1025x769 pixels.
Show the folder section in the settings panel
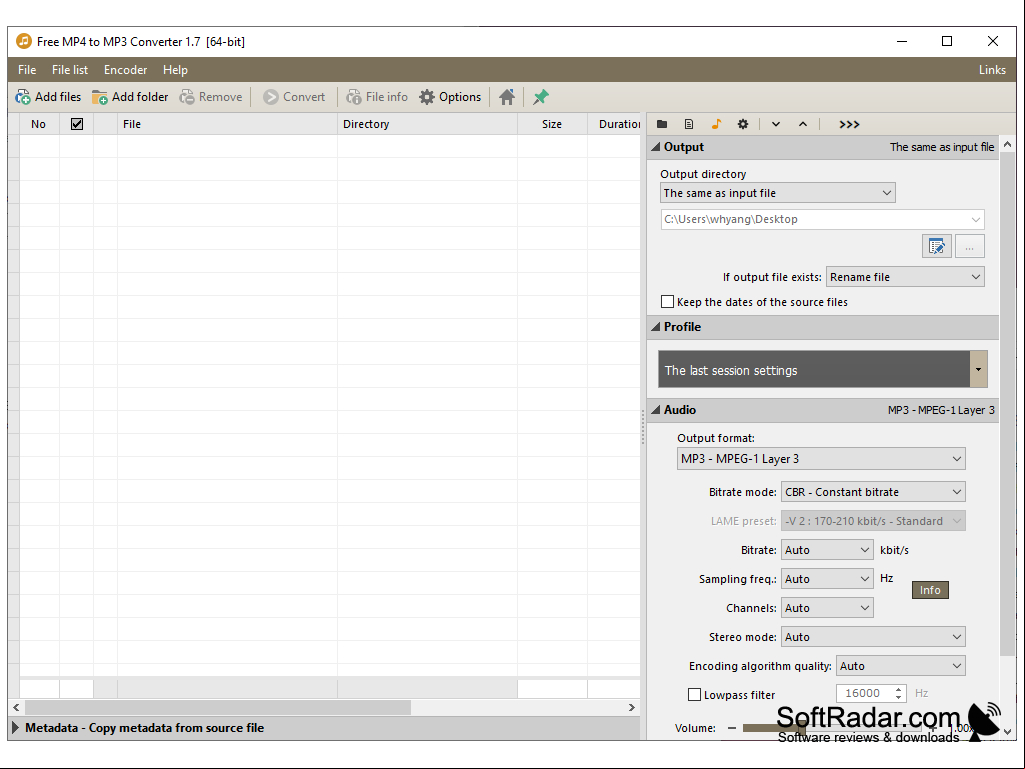662,124
